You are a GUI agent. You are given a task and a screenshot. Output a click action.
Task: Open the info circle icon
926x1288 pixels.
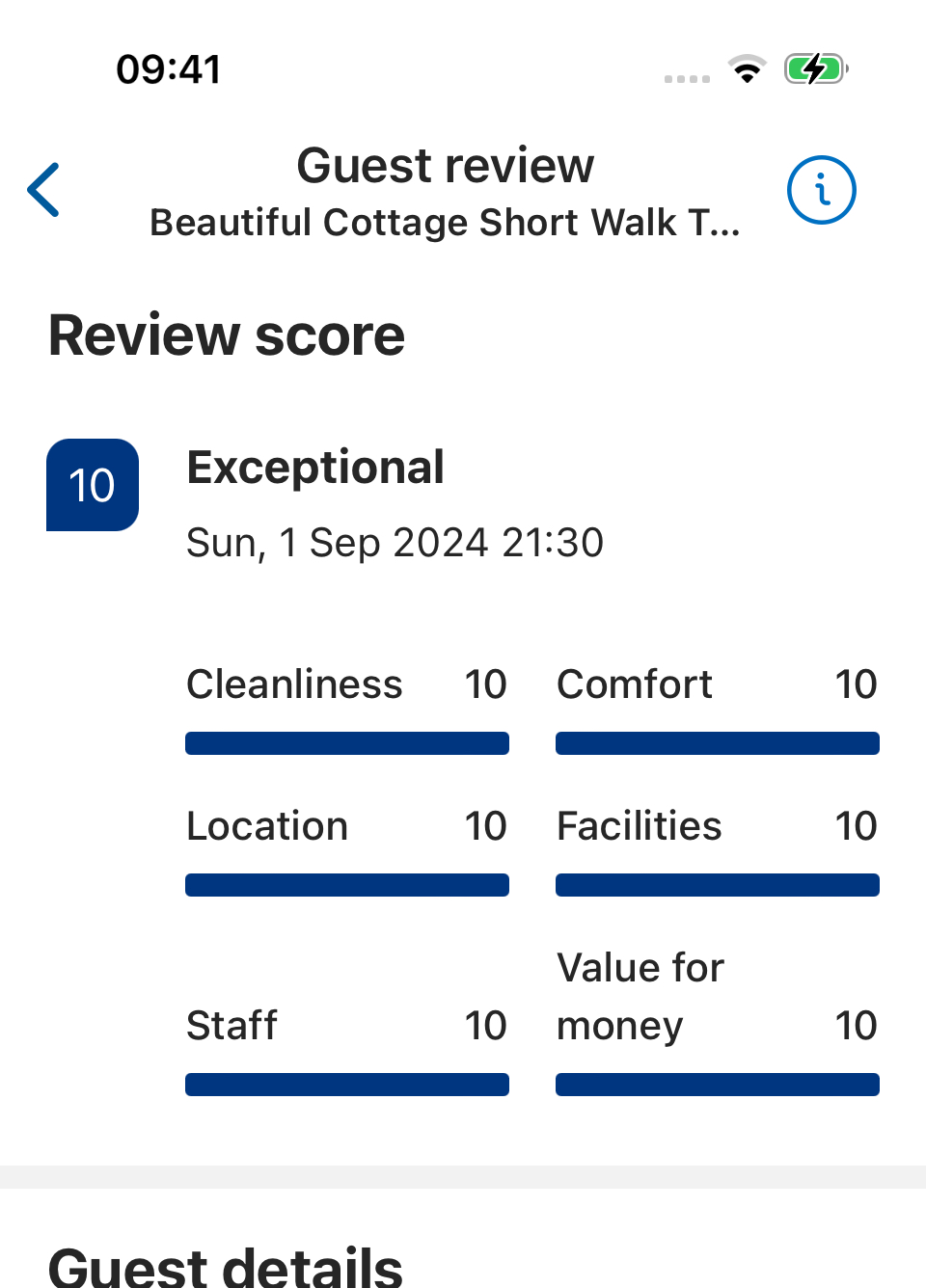822,190
